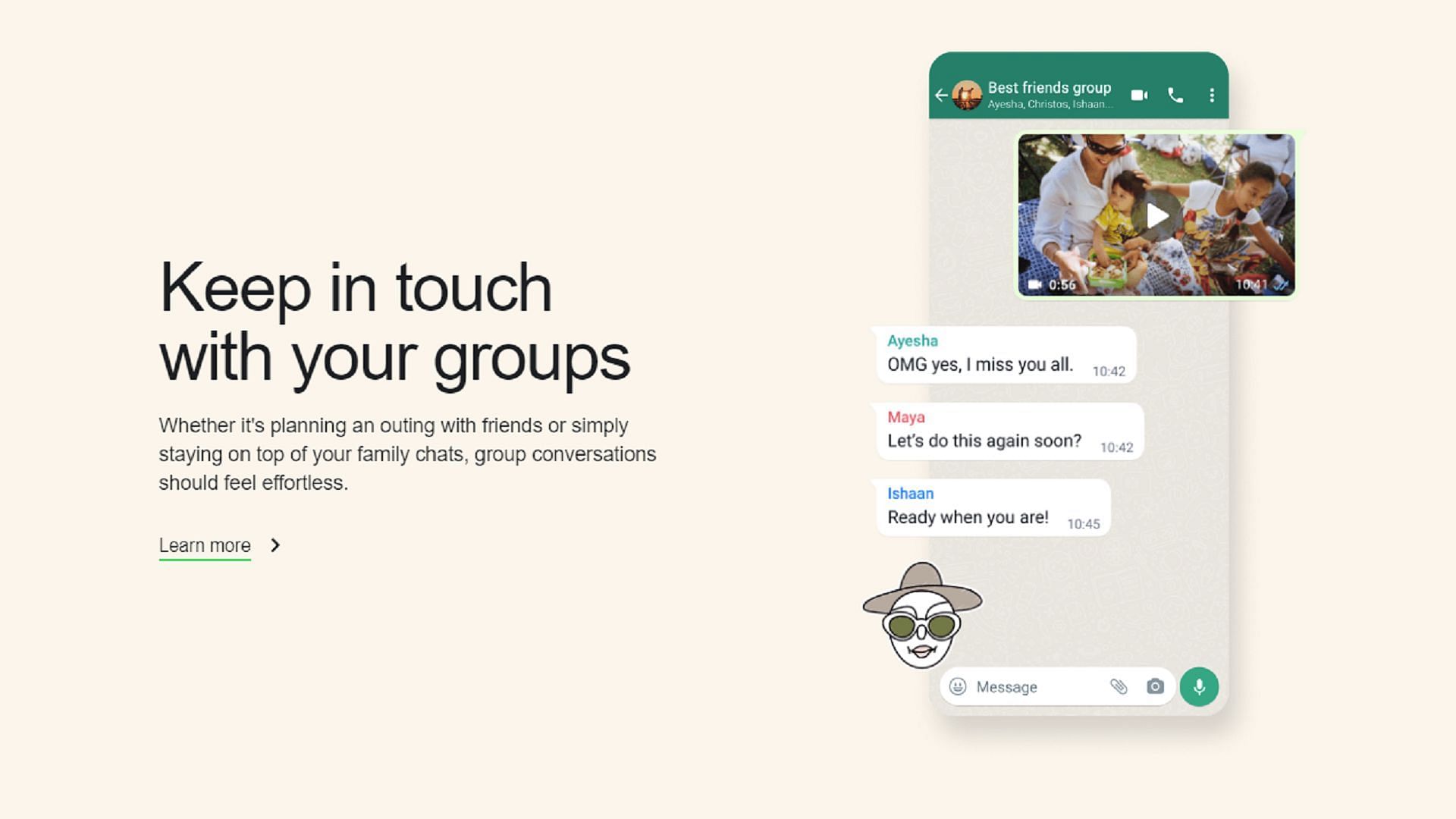
Task: Open group info from header chevron
Action: coord(1049,95)
